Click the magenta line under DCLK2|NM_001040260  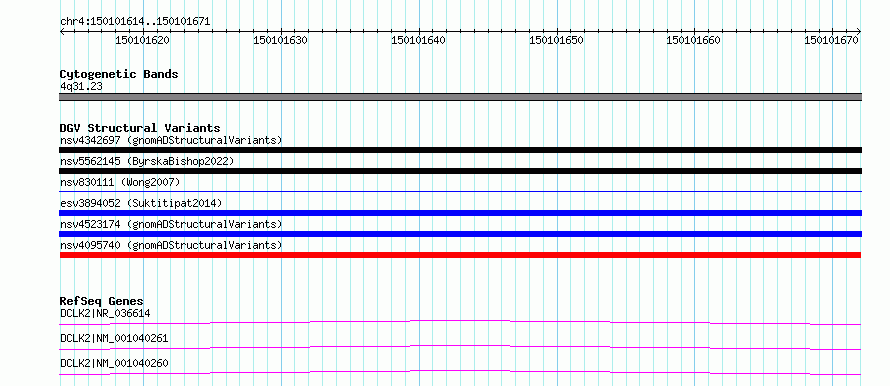(x=460, y=372)
